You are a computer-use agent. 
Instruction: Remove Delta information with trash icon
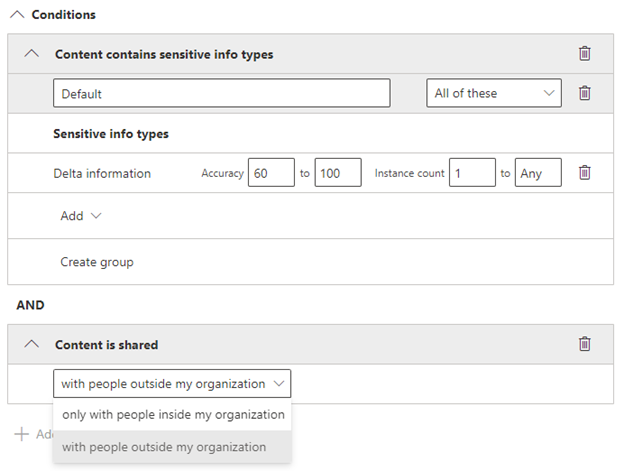pos(585,173)
